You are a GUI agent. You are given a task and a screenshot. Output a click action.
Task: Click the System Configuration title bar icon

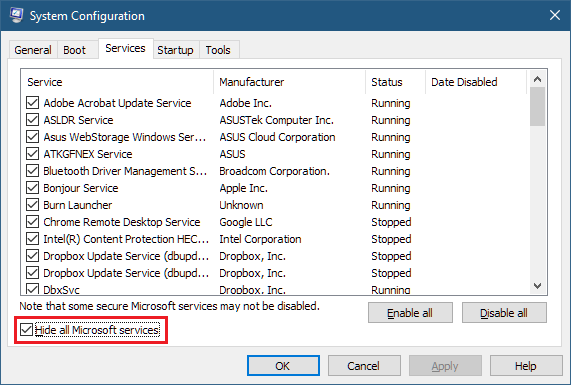16,15
